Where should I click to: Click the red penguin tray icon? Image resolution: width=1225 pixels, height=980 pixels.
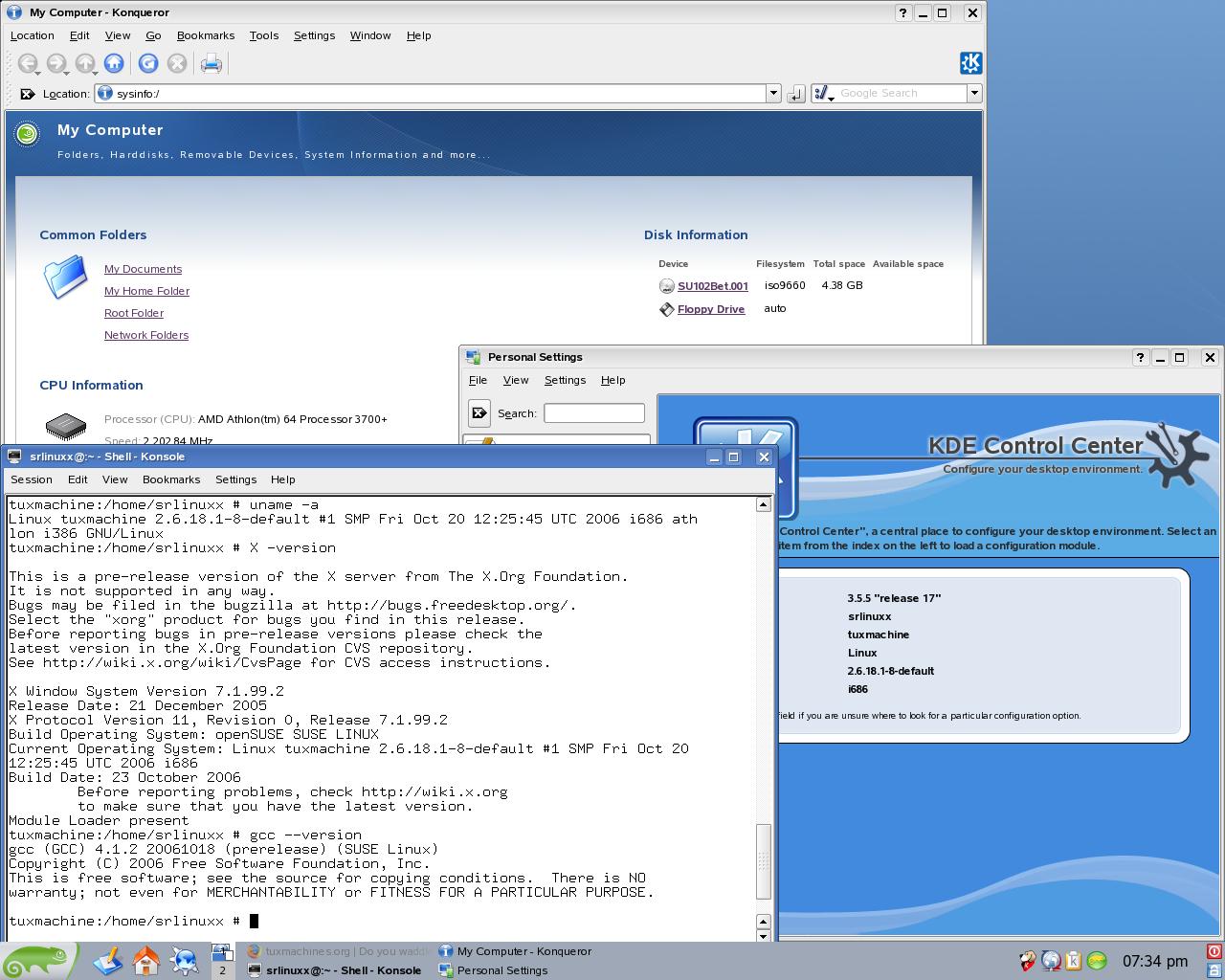(1028, 961)
